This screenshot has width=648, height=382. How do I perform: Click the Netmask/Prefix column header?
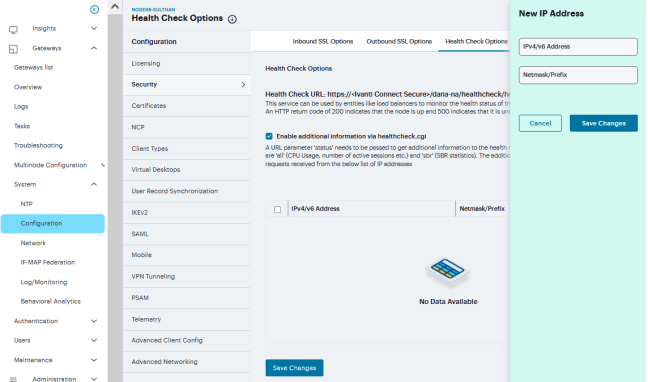(x=482, y=209)
